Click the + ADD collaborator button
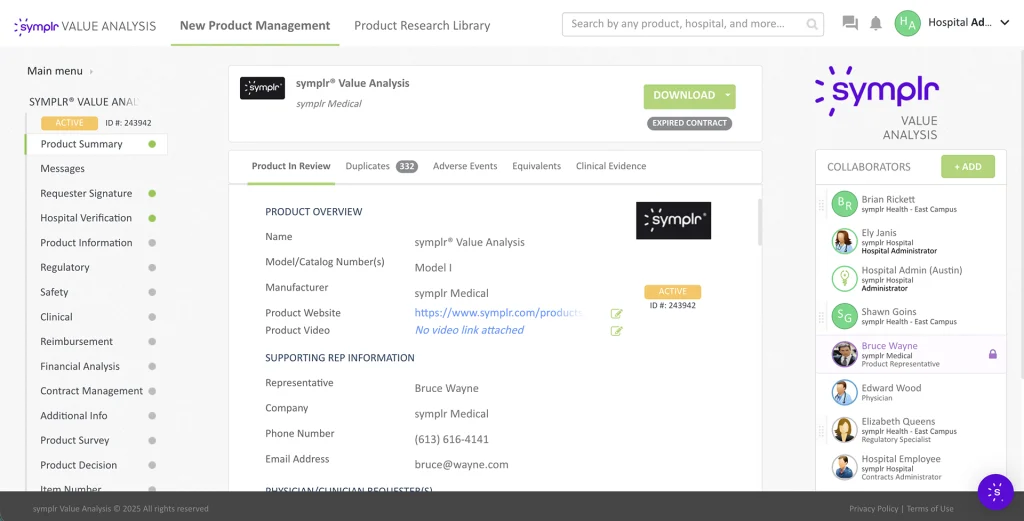Image resolution: width=1024 pixels, height=521 pixels. pos(968,166)
